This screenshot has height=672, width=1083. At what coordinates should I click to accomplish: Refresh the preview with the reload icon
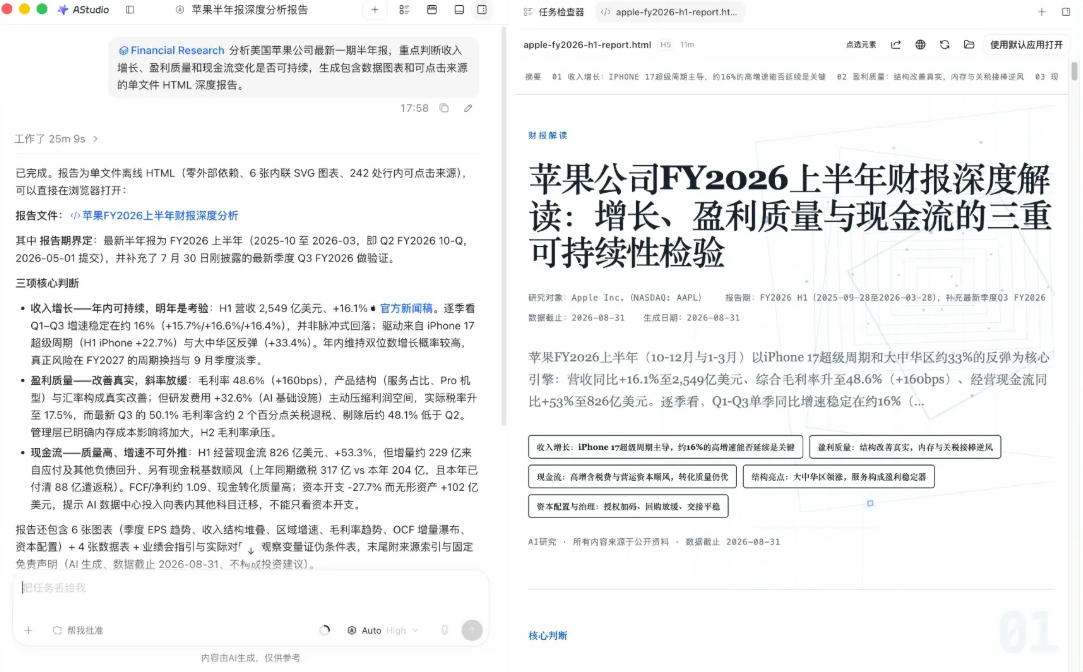click(944, 45)
